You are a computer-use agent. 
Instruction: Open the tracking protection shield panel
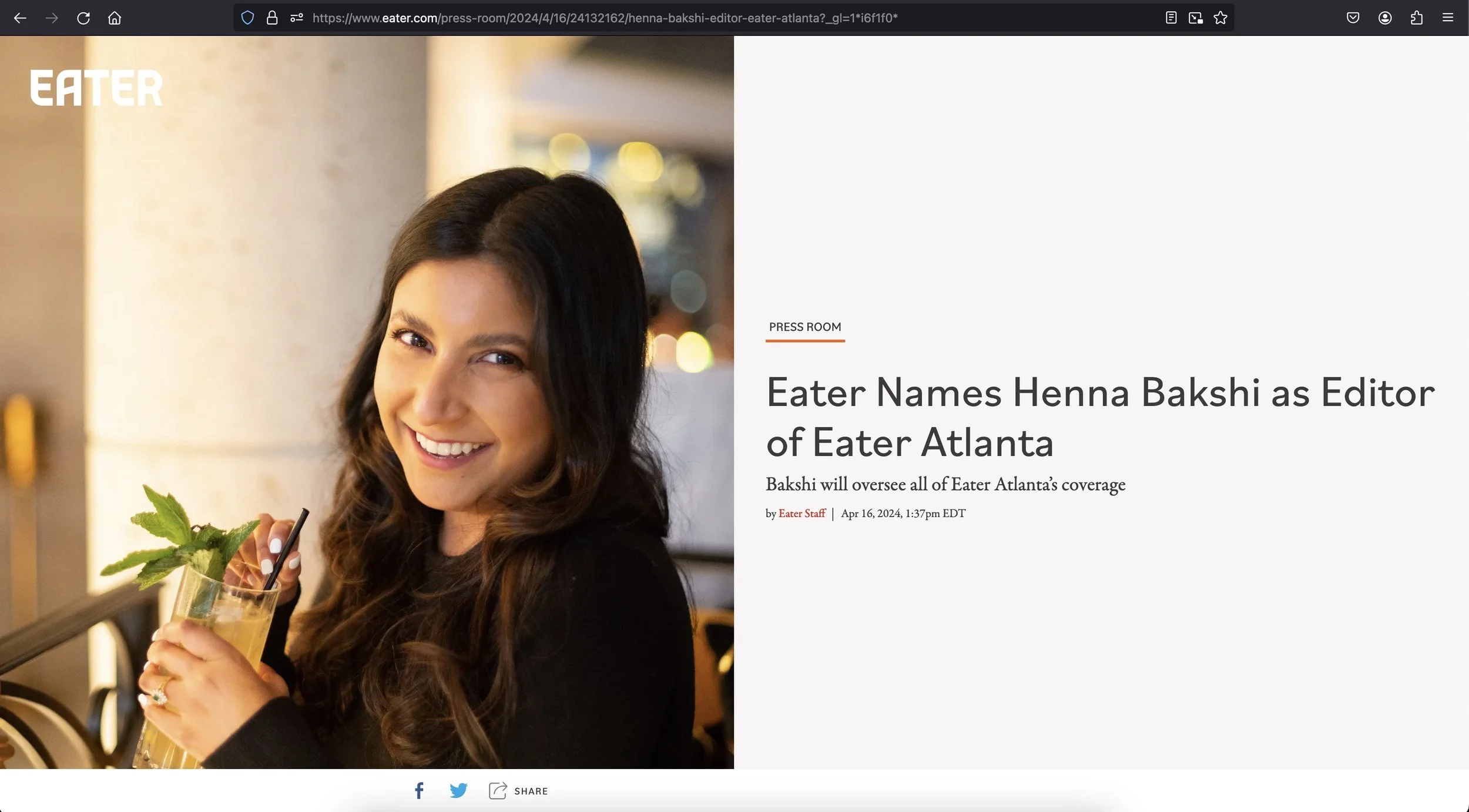pos(247,18)
